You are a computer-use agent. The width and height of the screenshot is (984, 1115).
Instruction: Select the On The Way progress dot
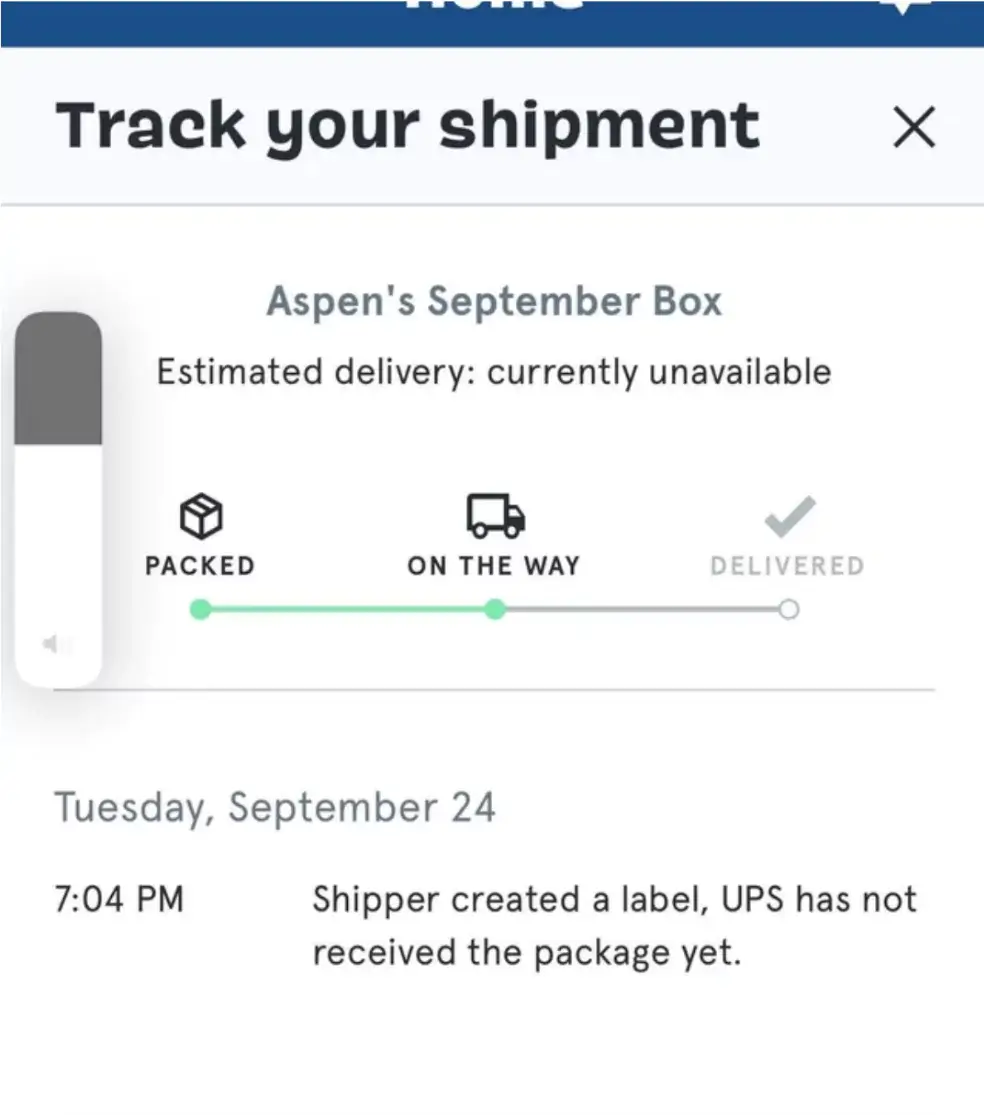click(495, 609)
